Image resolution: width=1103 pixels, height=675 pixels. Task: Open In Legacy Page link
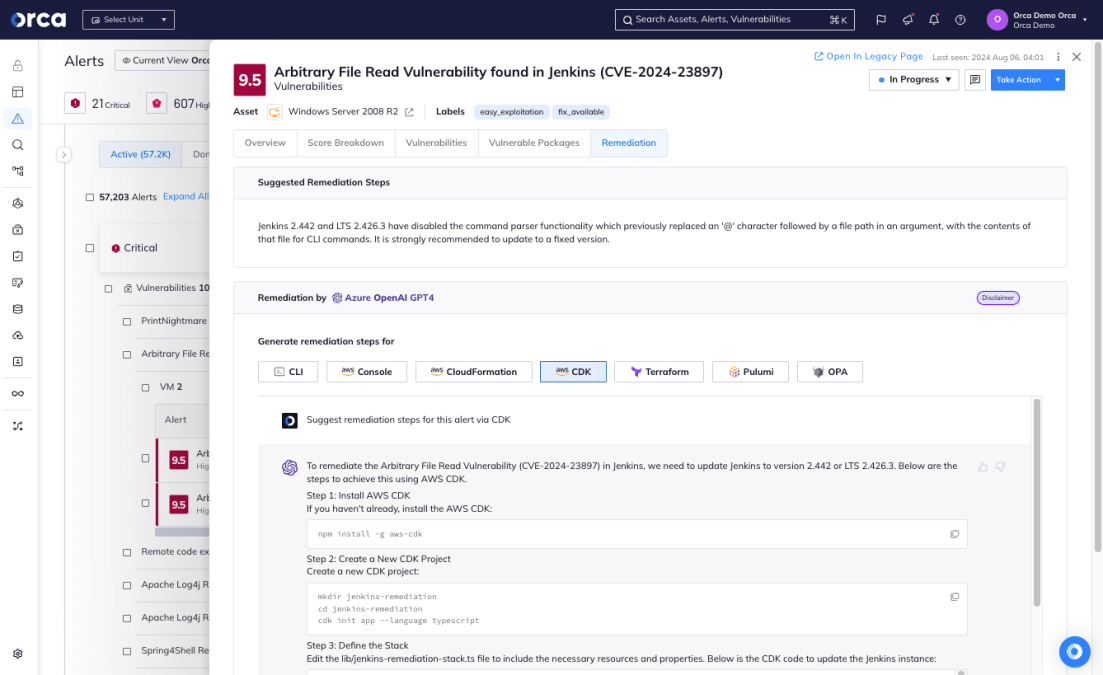868,56
